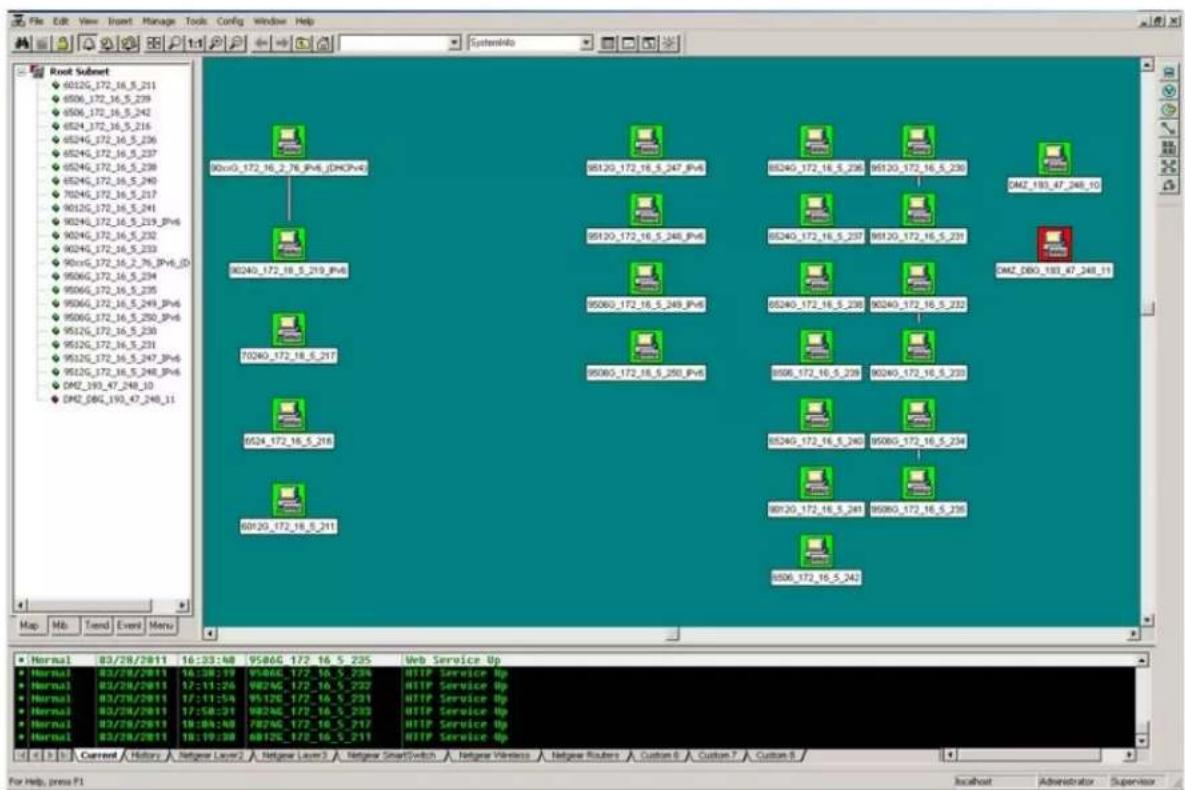Switch to the Netgear Routers tab
1185x790 pixels.
585,755
